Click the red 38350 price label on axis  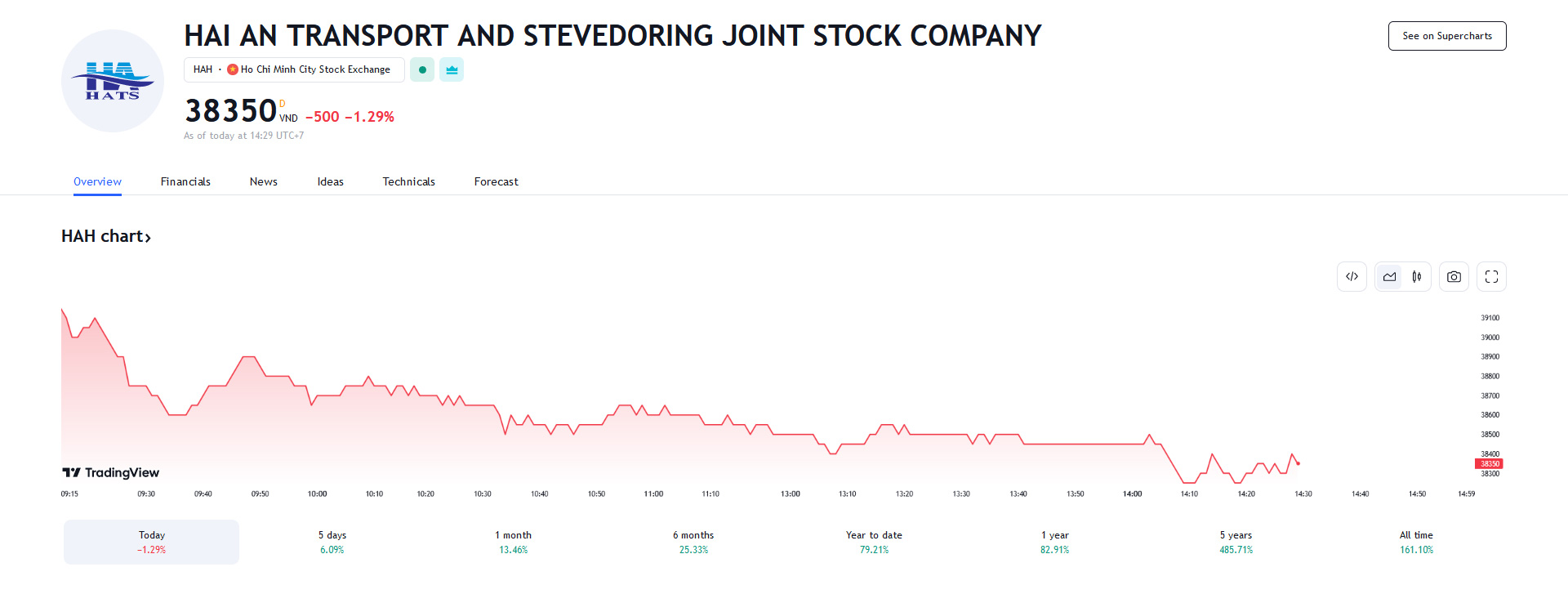pyautogui.click(x=1489, y=464)
